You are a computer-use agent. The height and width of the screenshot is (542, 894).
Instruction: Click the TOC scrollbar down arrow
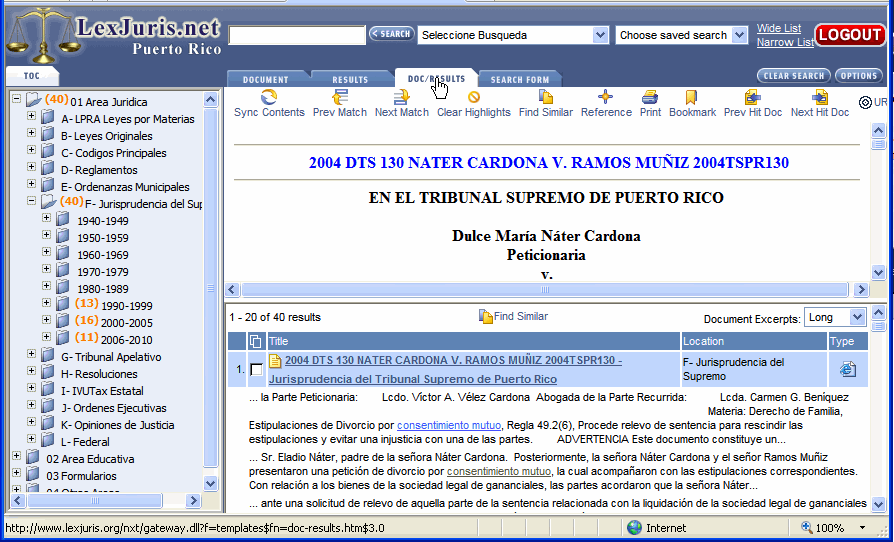click(x=210, y=483)
